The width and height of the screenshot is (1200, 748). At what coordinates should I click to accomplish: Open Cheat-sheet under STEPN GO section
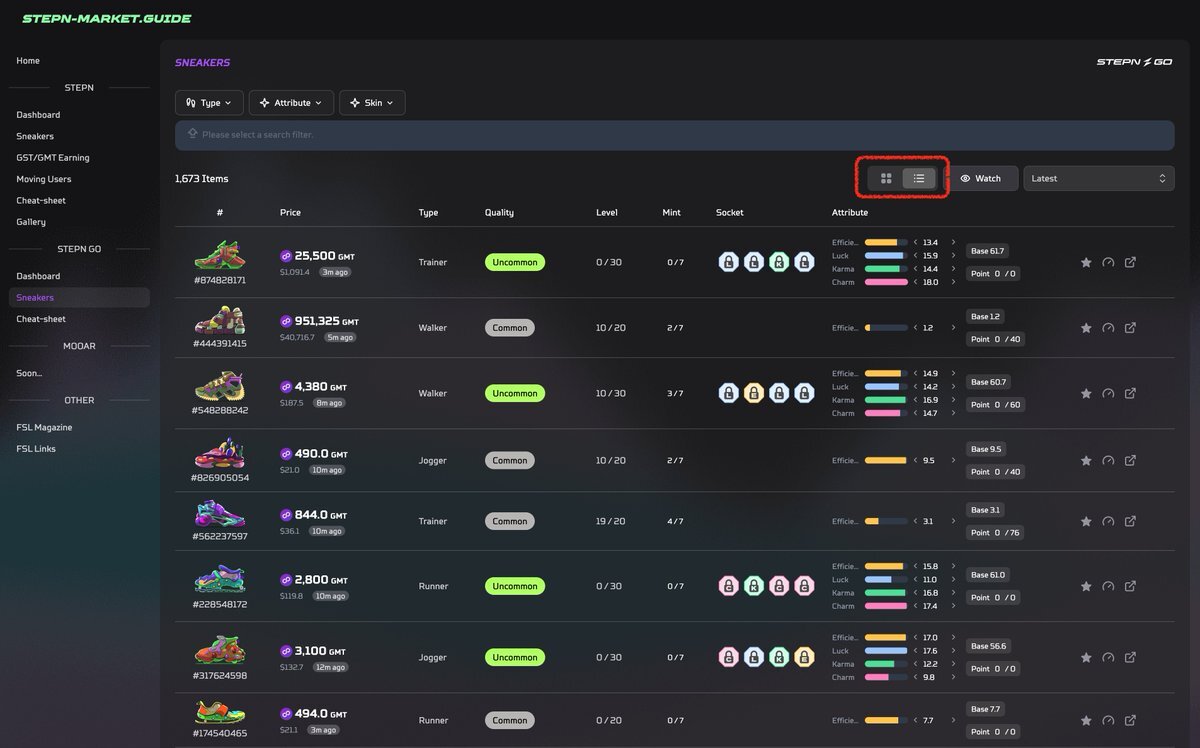click(x=41, y=319)
